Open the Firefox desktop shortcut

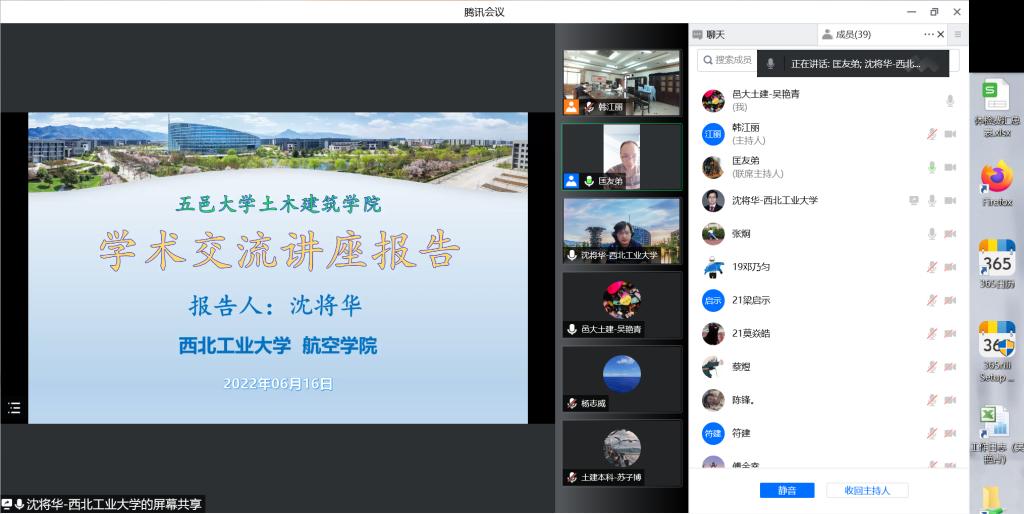[x=996, y=184]
